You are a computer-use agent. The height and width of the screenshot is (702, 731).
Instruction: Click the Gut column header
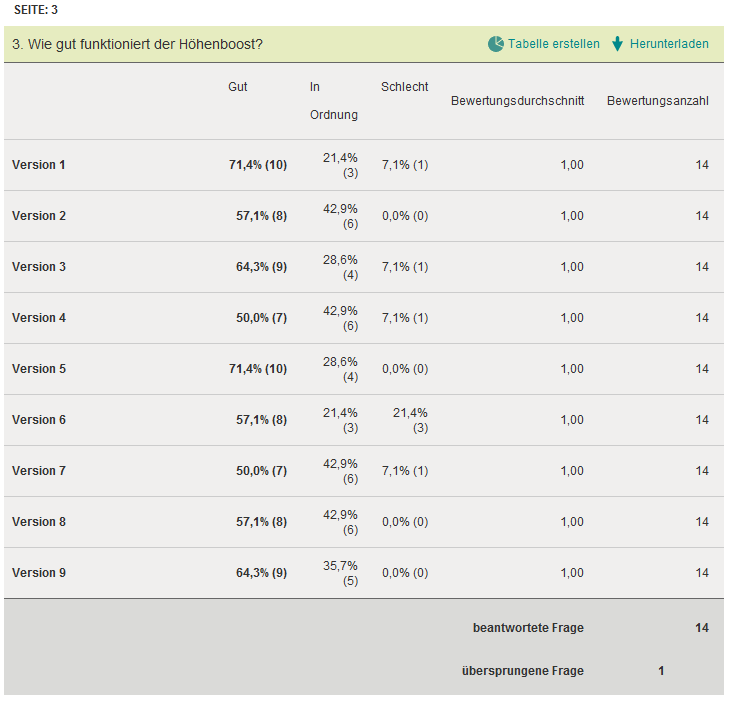click(238, 87)
